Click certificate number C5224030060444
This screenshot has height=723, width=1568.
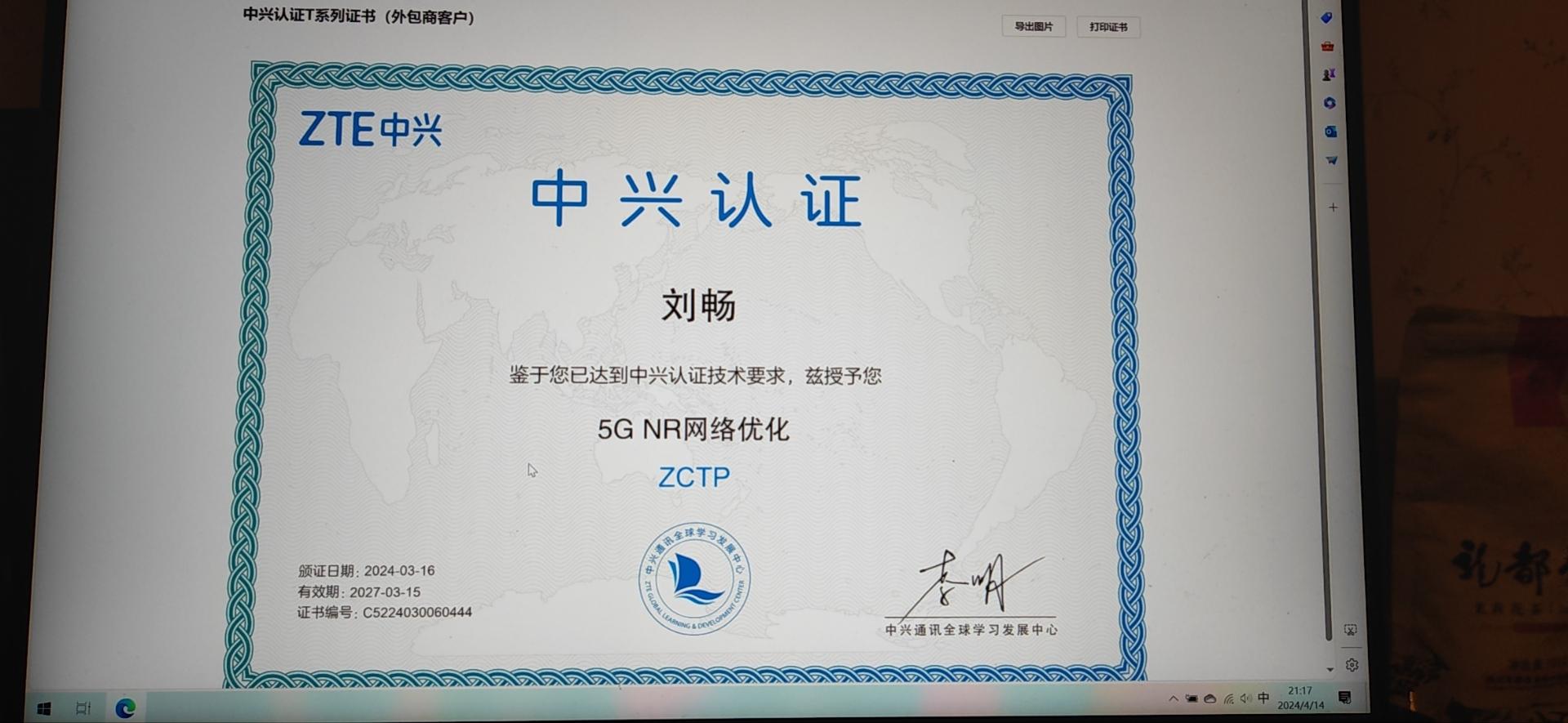click(417, 612)
